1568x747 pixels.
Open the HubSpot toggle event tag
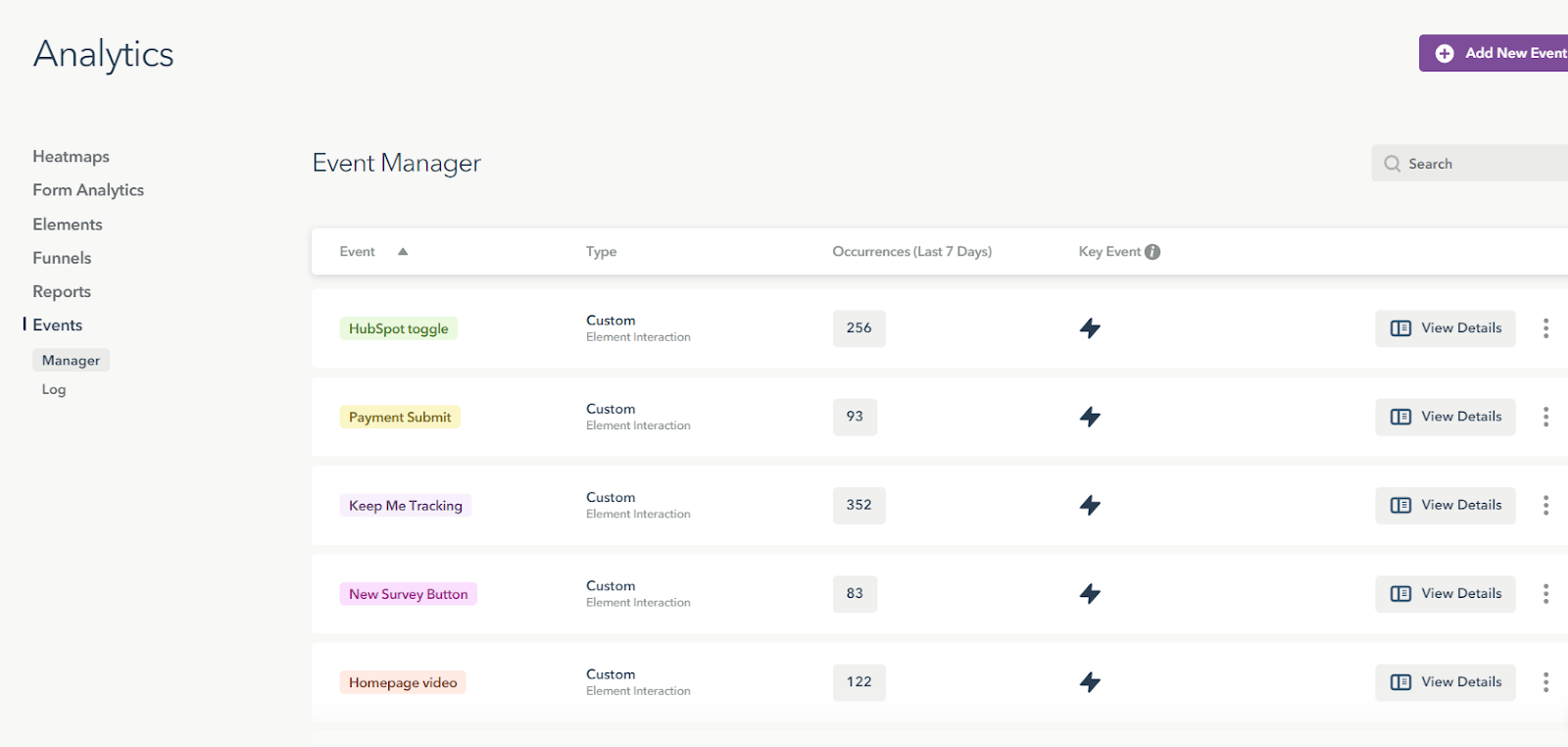point(399,328)
